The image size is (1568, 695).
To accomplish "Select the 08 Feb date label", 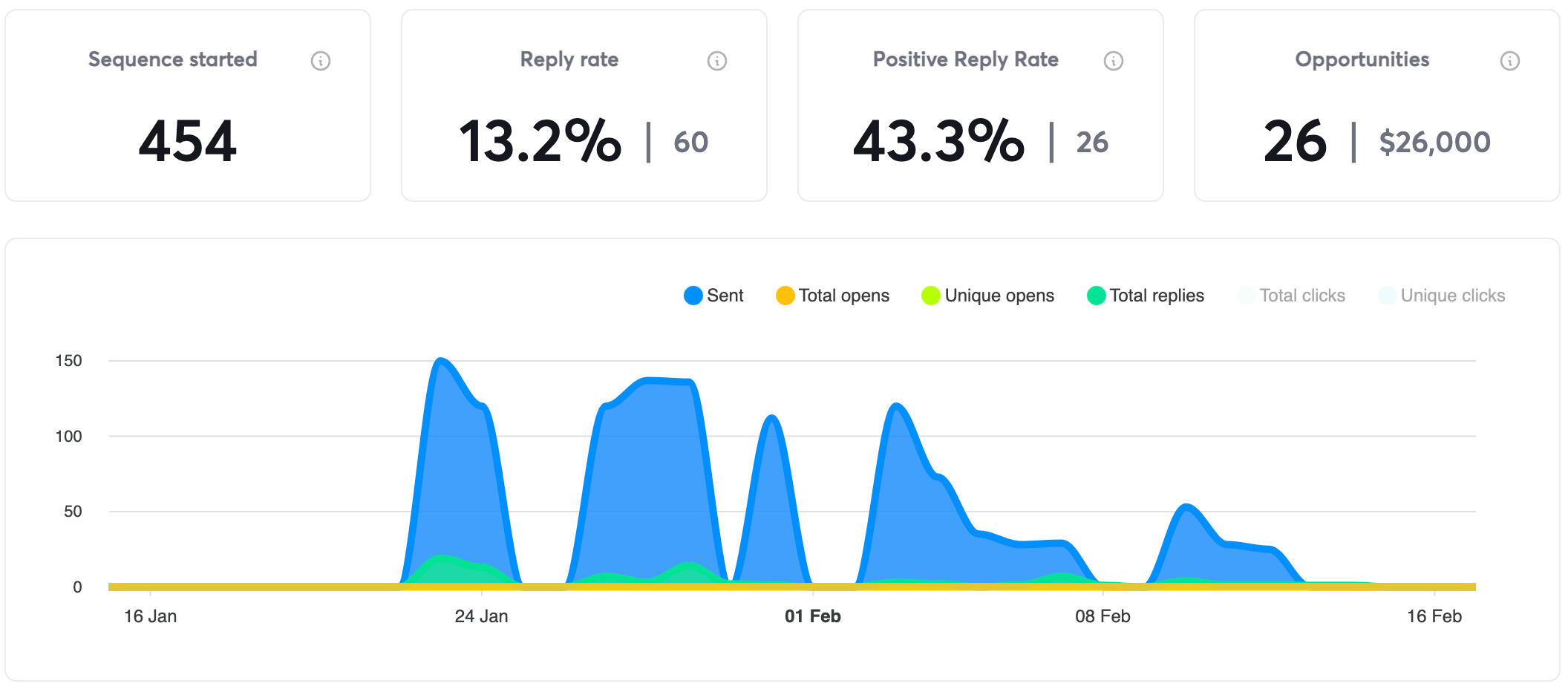I will click(1102, 616).
